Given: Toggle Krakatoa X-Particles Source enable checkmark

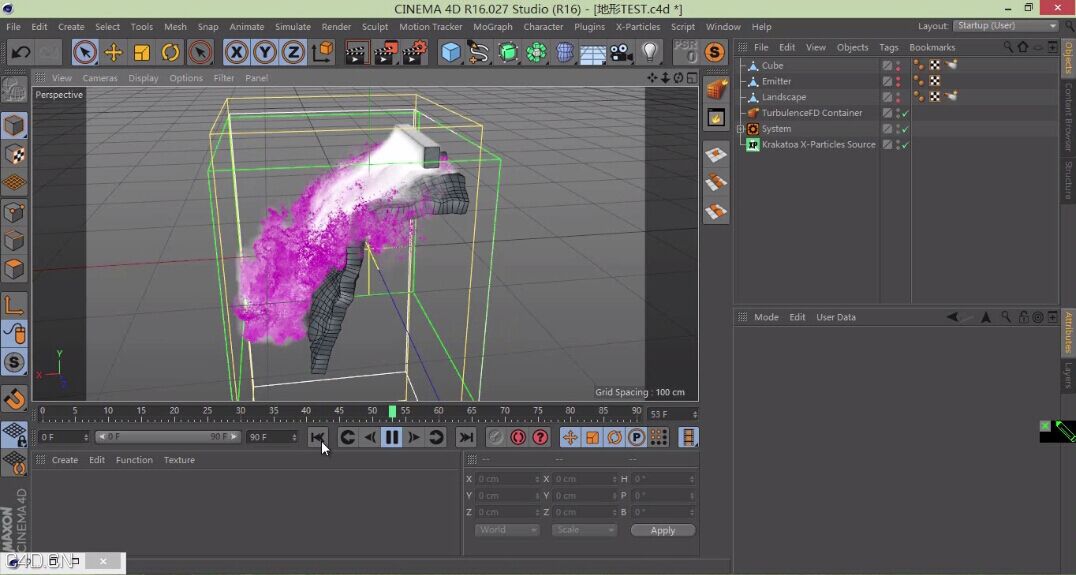Looking at the screenshot, I should pyautogui.click(x=905, y=145).
